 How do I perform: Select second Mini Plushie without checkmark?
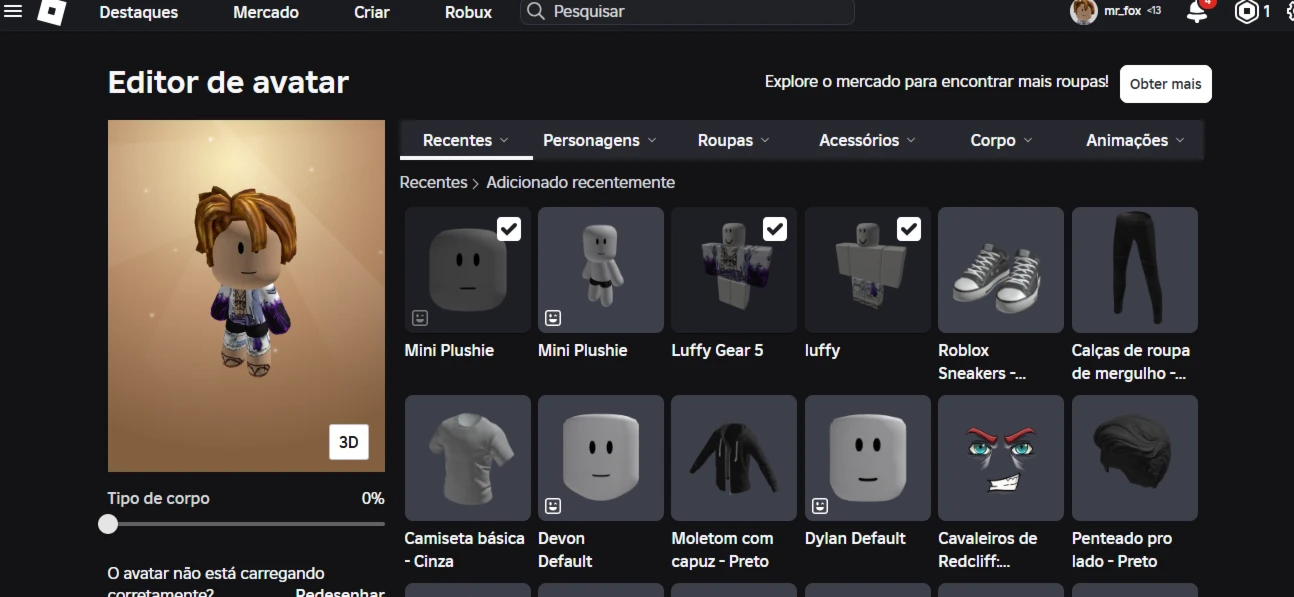pos(601,270)
